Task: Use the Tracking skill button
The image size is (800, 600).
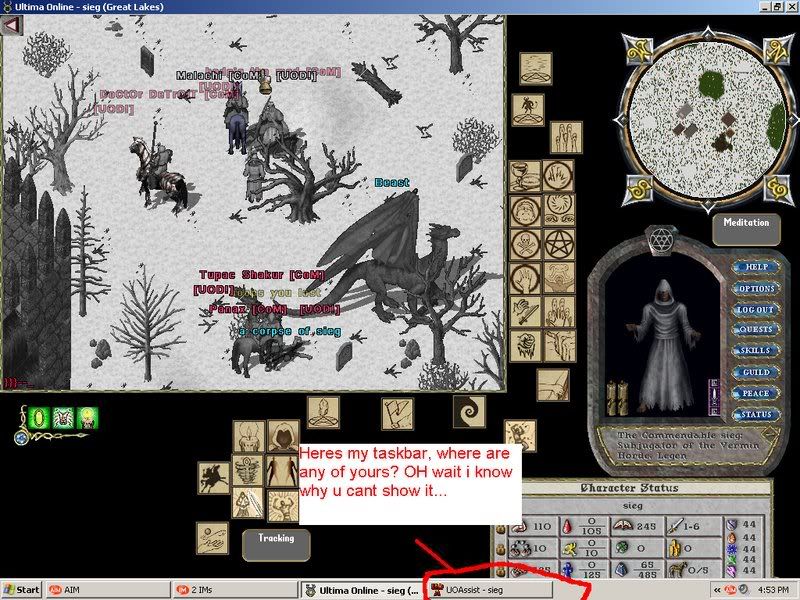Action: pos(276,545)
